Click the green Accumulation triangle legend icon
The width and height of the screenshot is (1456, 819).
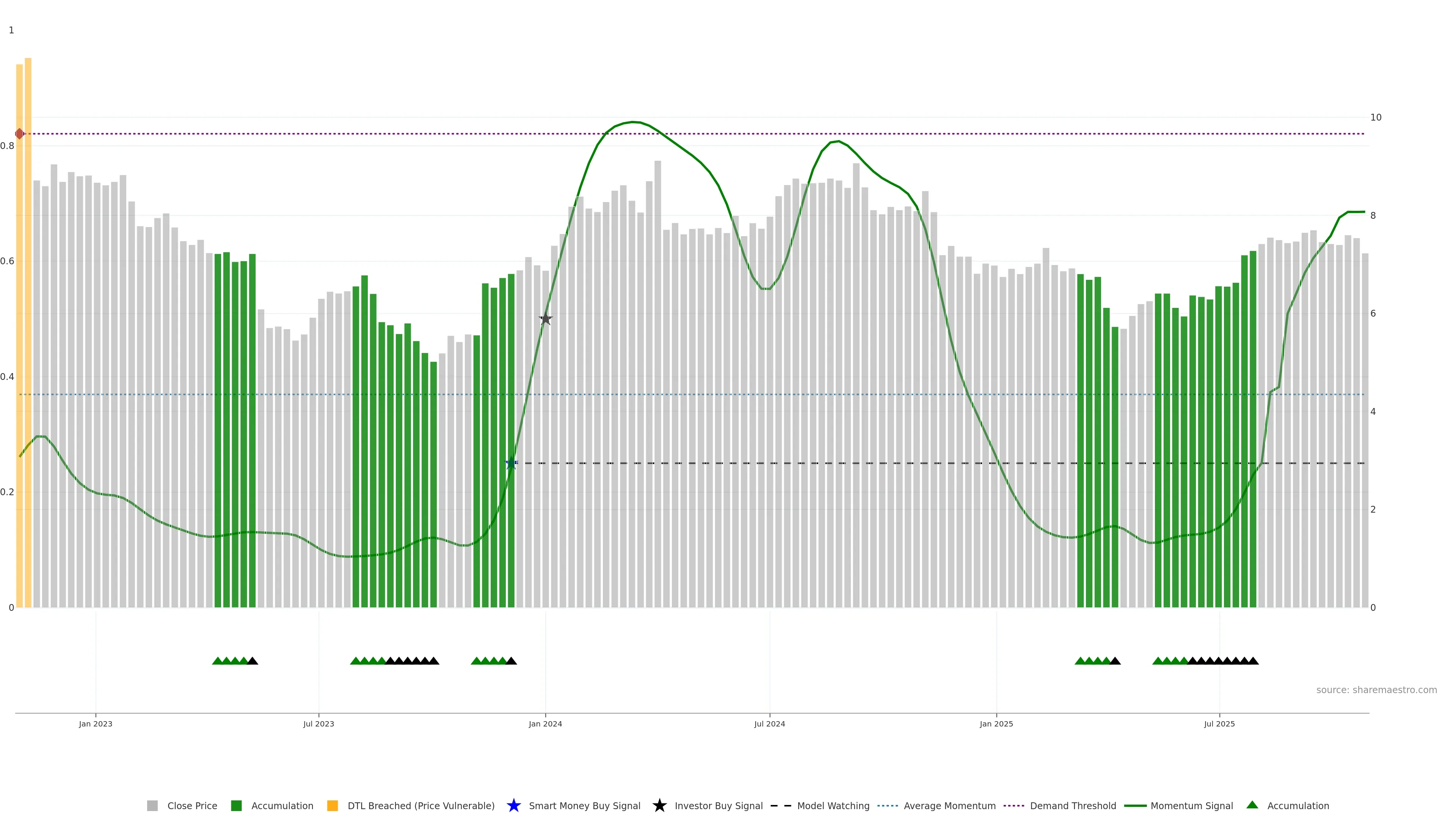(x=1252, y=805)
